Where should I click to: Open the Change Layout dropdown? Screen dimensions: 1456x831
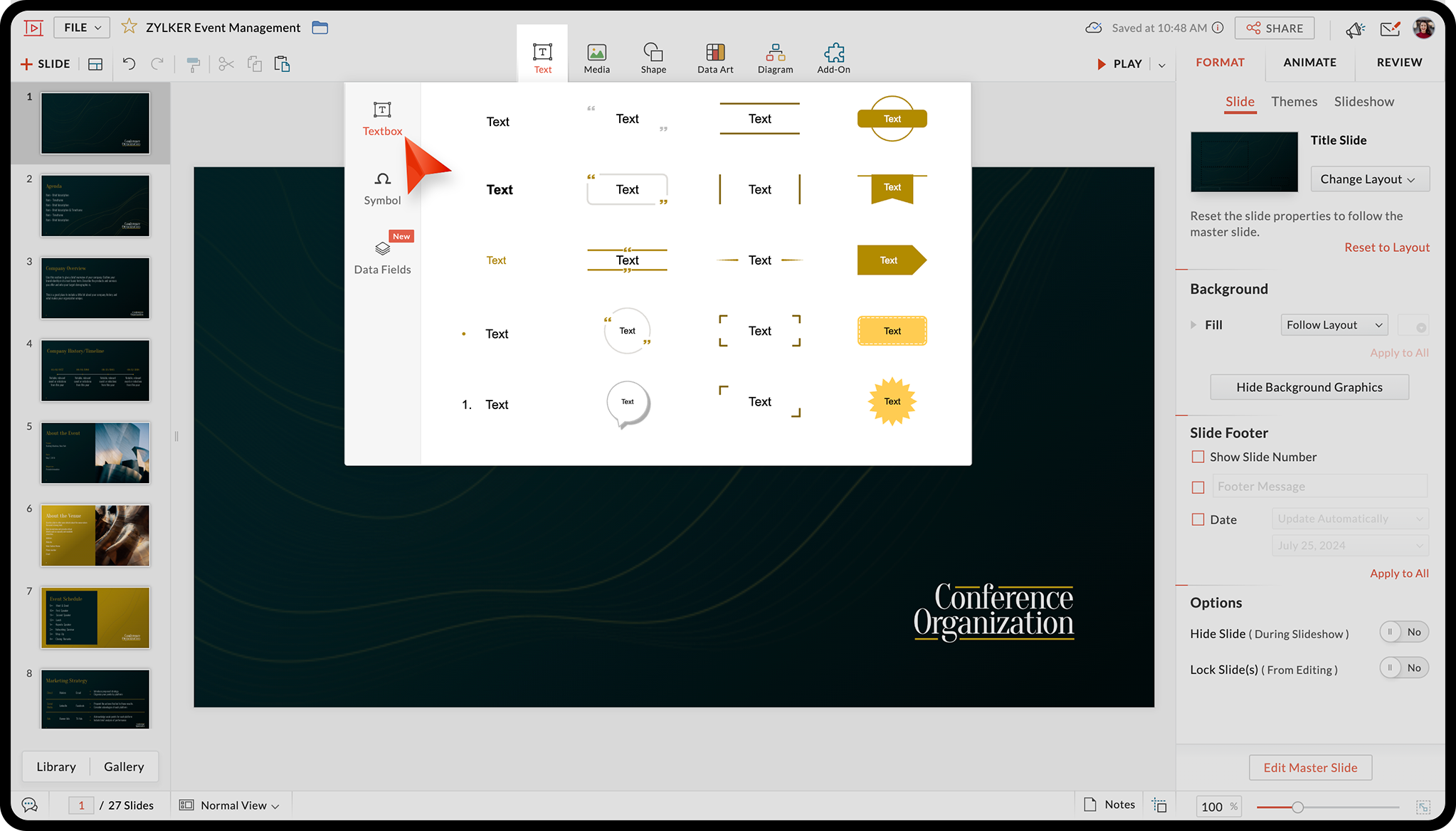pyautogui.click(x=1369, y=179)
